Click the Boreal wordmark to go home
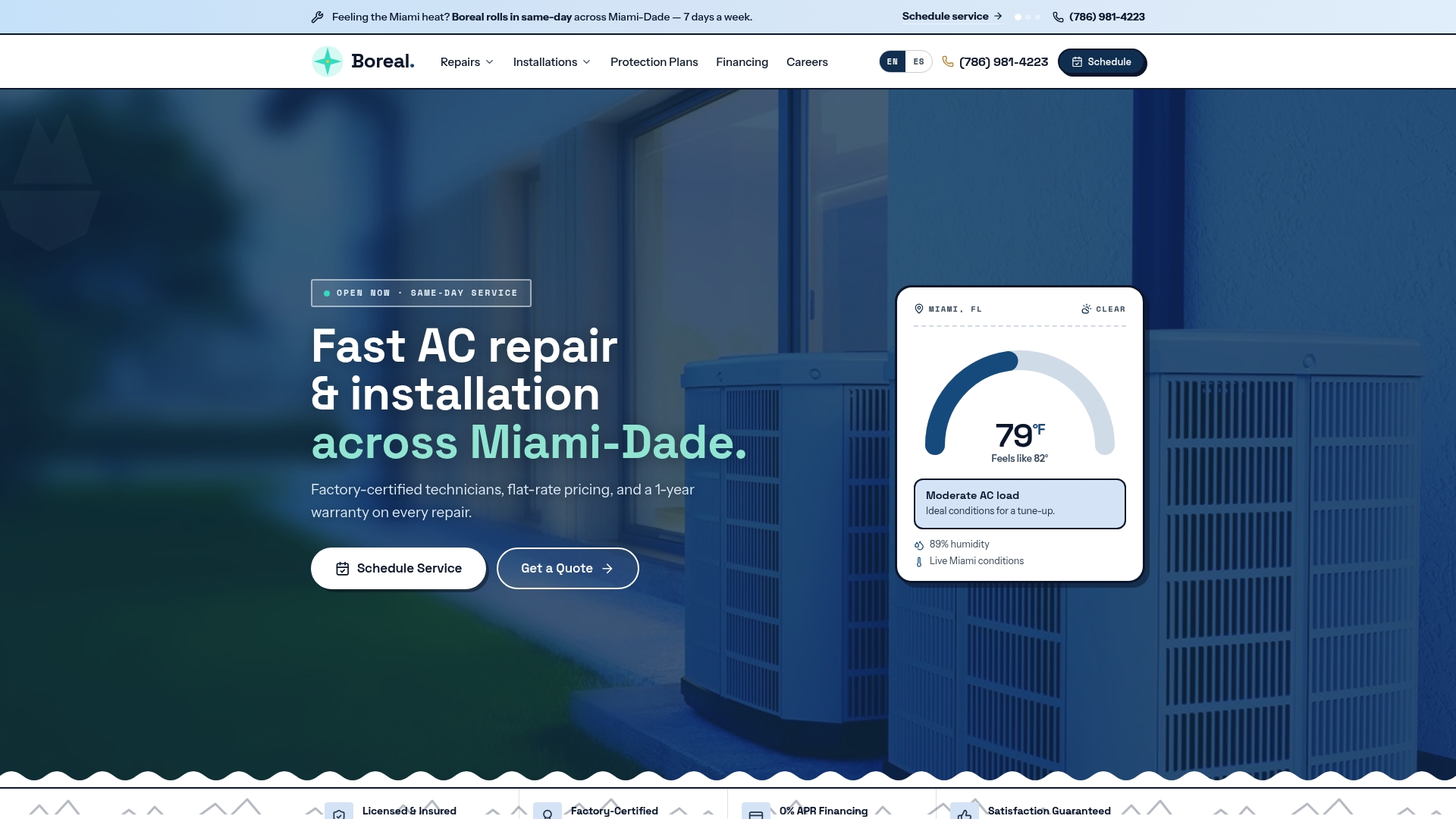 [383, 61]
